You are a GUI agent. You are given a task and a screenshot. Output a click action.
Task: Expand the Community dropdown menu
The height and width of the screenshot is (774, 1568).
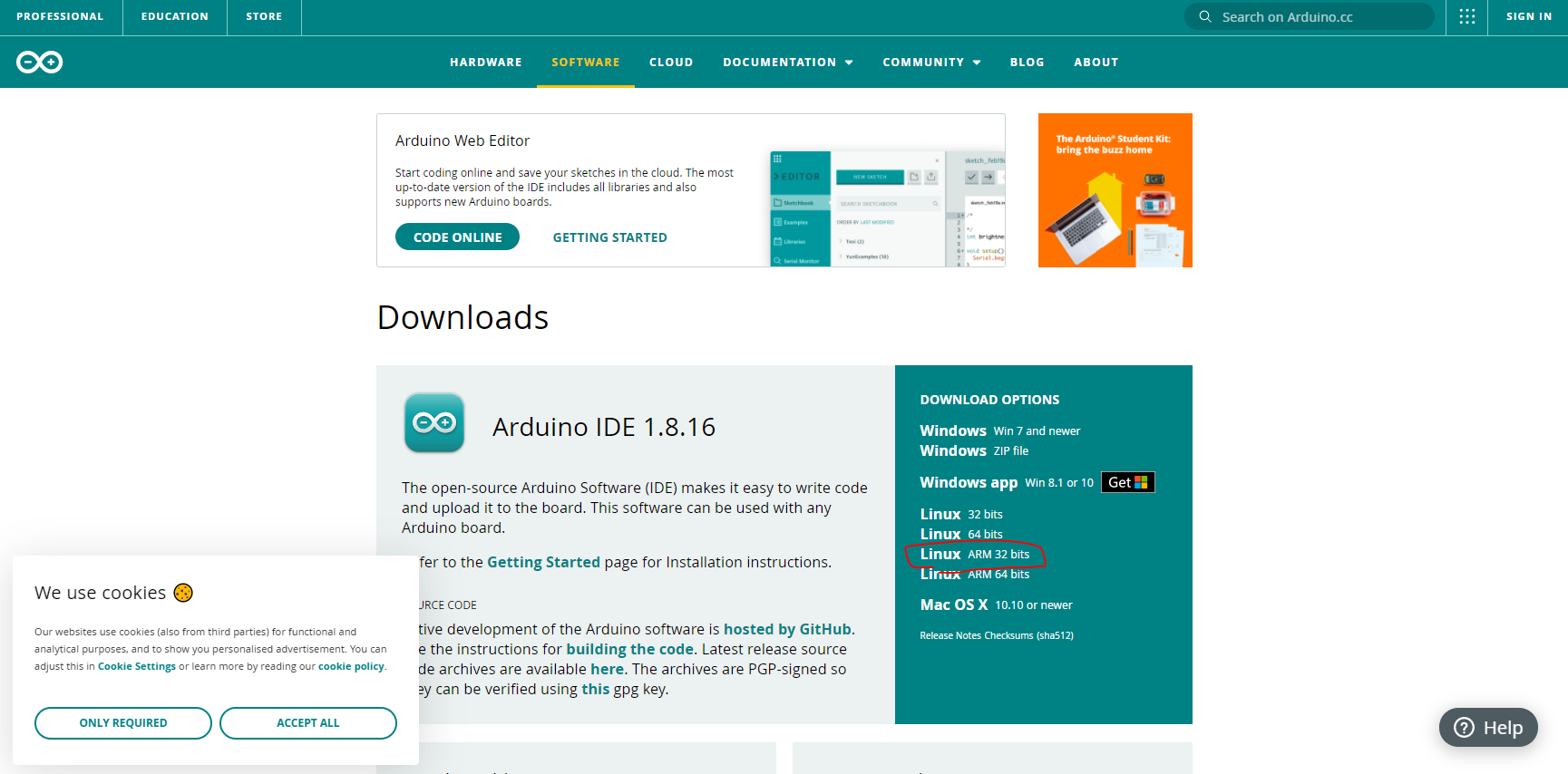(931, 63)
